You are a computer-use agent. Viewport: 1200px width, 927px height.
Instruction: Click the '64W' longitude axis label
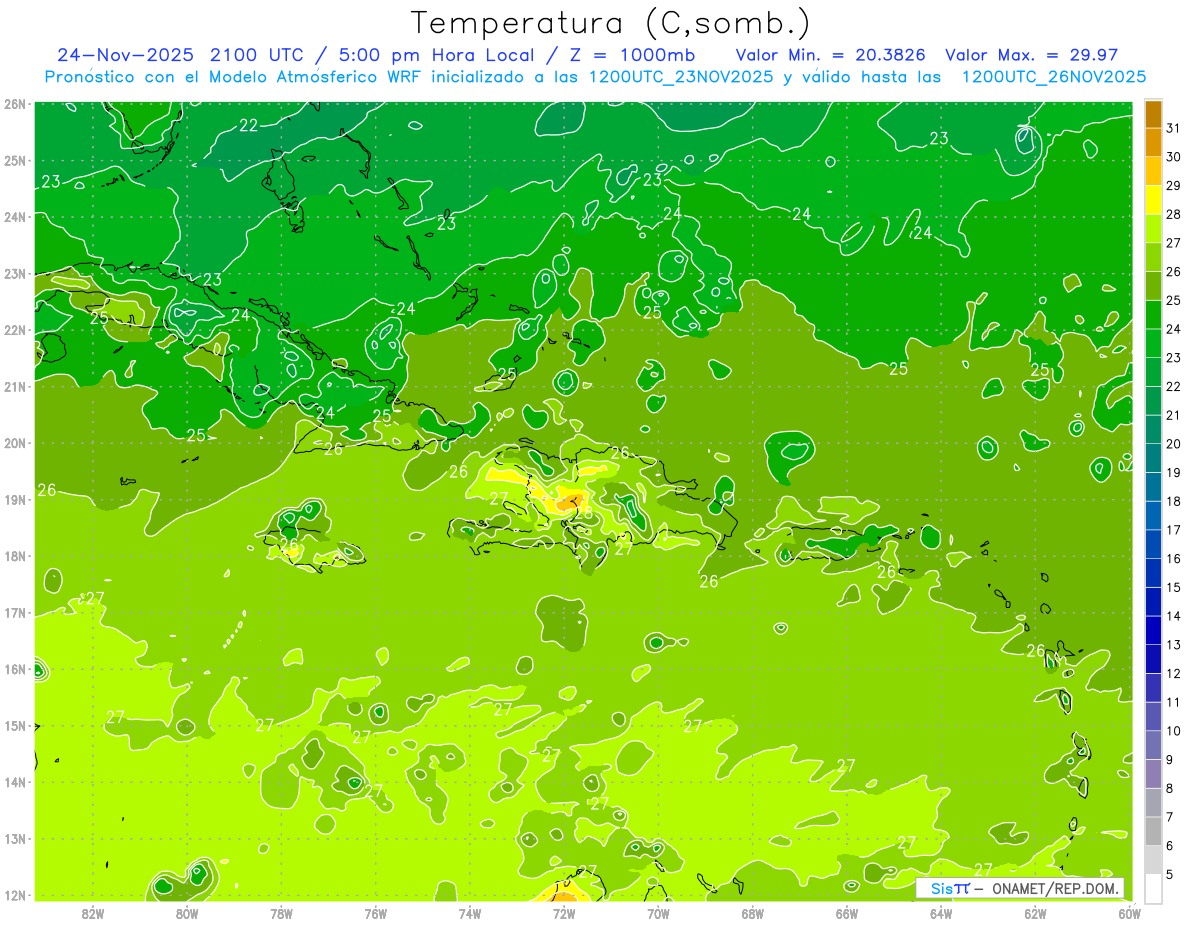coord(941,912)
